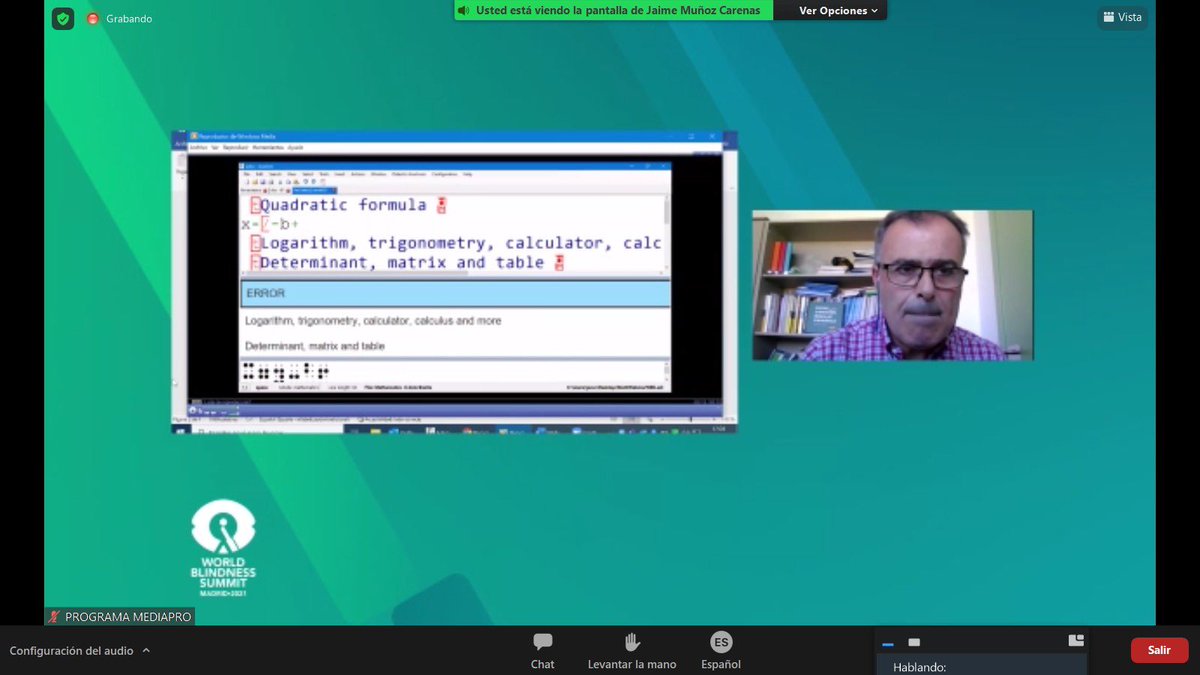
Task: Open Herramientas menu in the Media Player window
Action: 268,147
